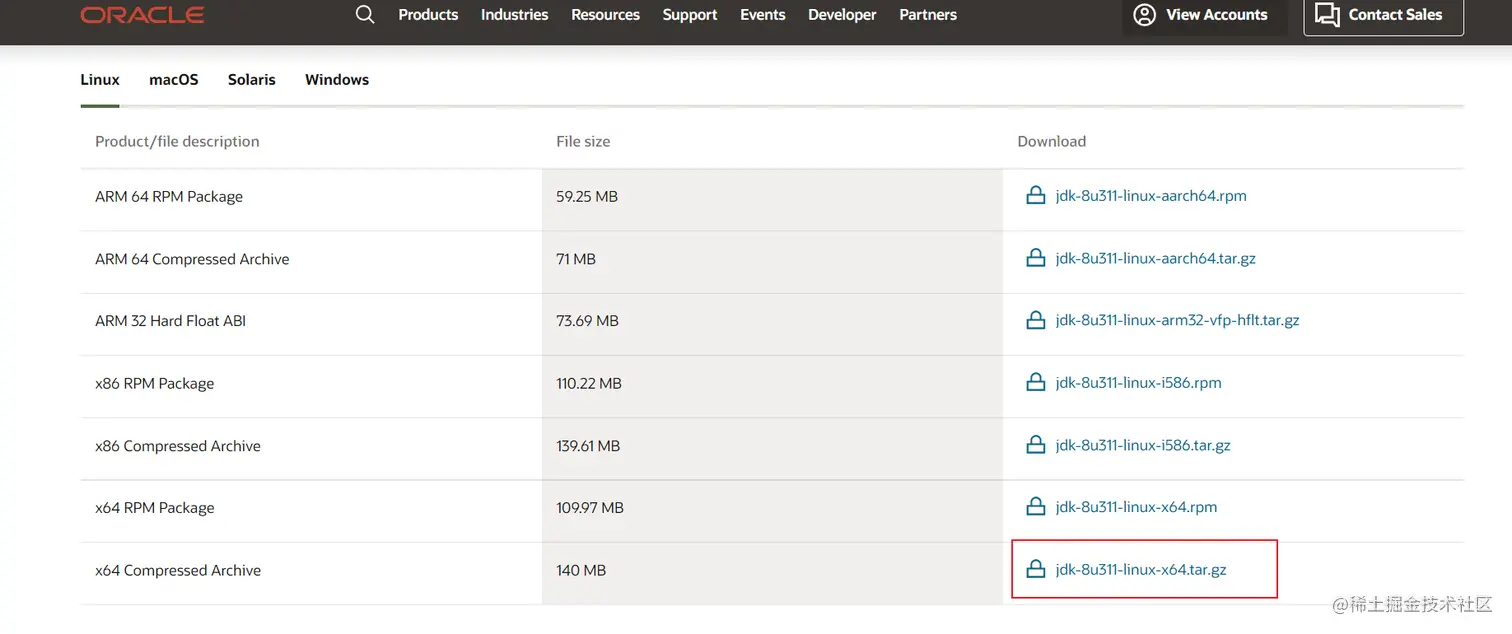Select the x64 Compressed Archive description

tap(178, 571)
